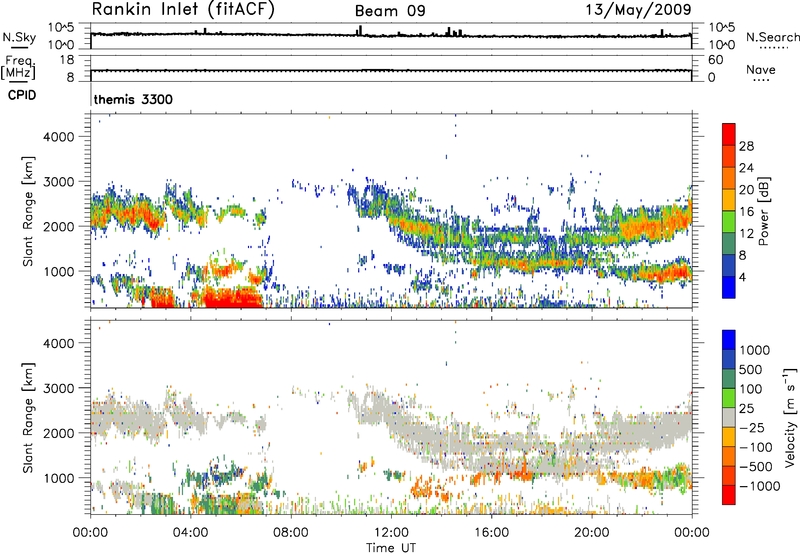
Task: Click the "100" Velocity color bar value
Action: tap(751, 389)
